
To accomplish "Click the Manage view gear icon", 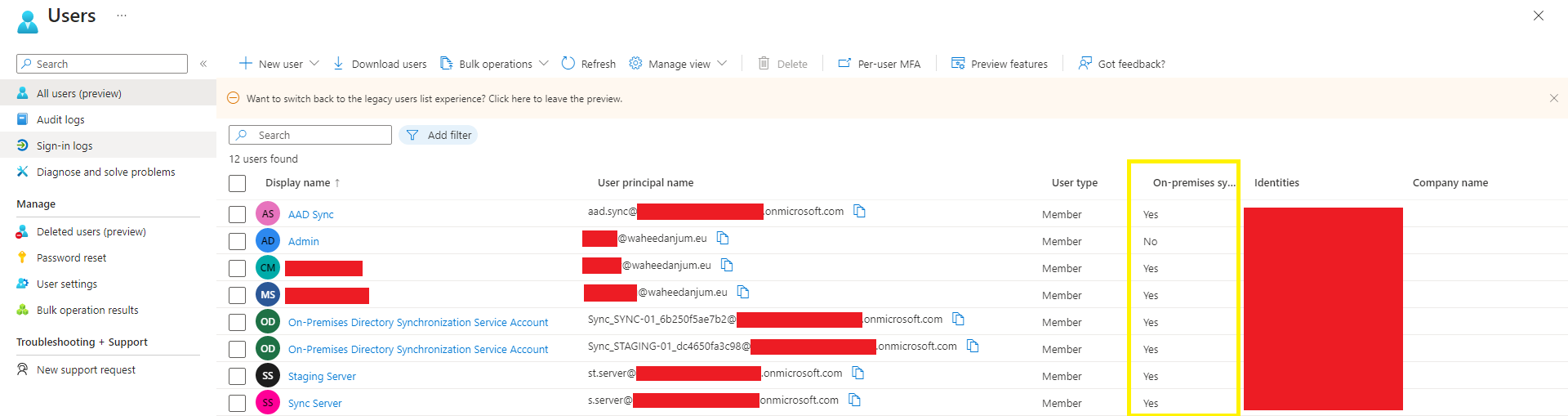I will coord(635,63).
